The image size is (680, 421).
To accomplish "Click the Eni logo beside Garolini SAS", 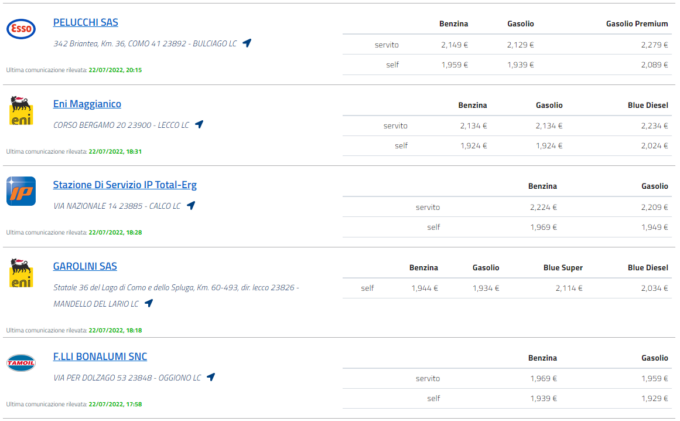I will (x=21, y=273).
